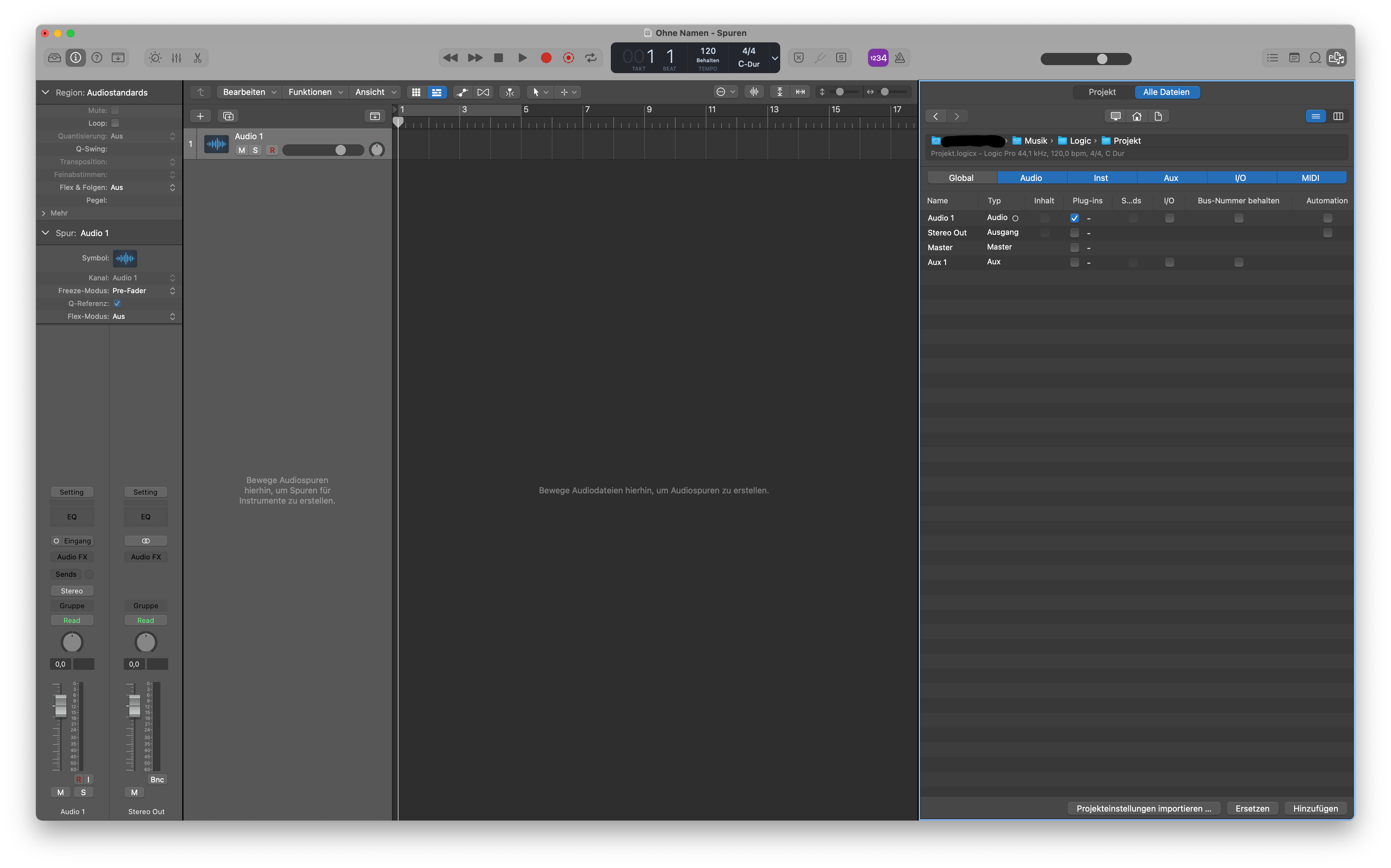Toggle the Q-Referenz checkbox
The image size is (1391, 868).
point(117,304)
